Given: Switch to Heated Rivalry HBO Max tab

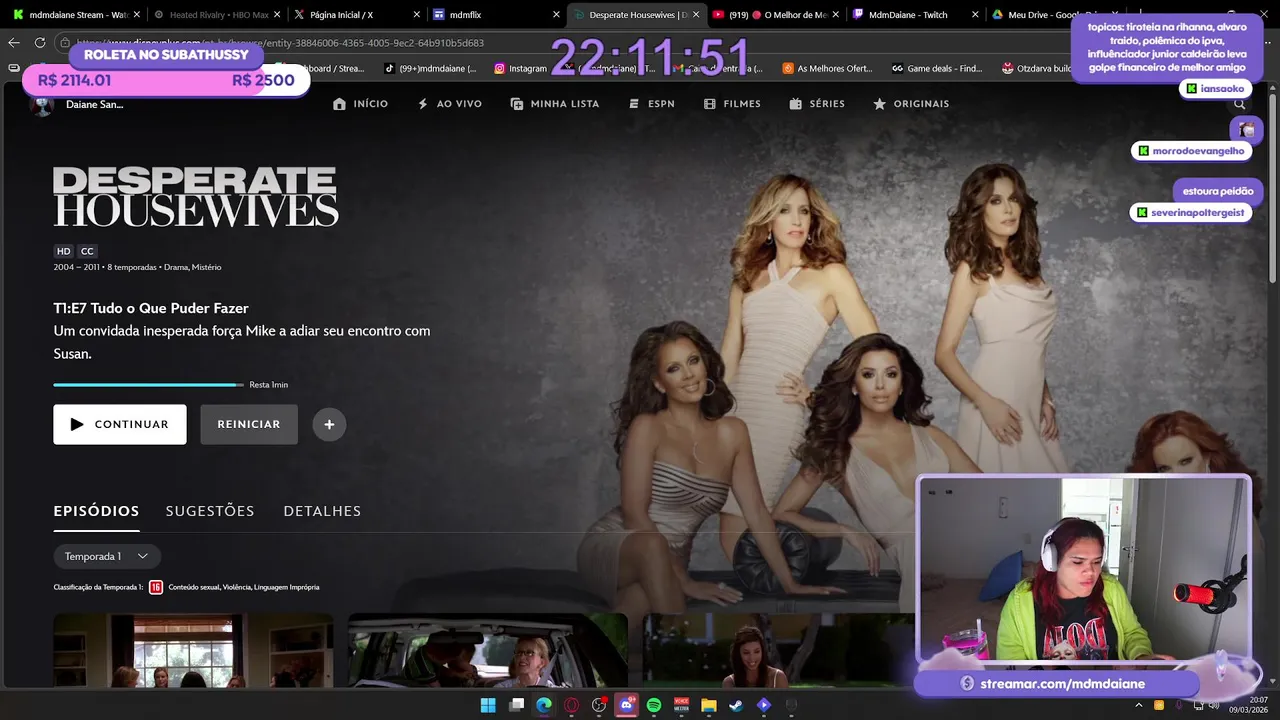Looking at the screenshot, I should tap(217, 15).
